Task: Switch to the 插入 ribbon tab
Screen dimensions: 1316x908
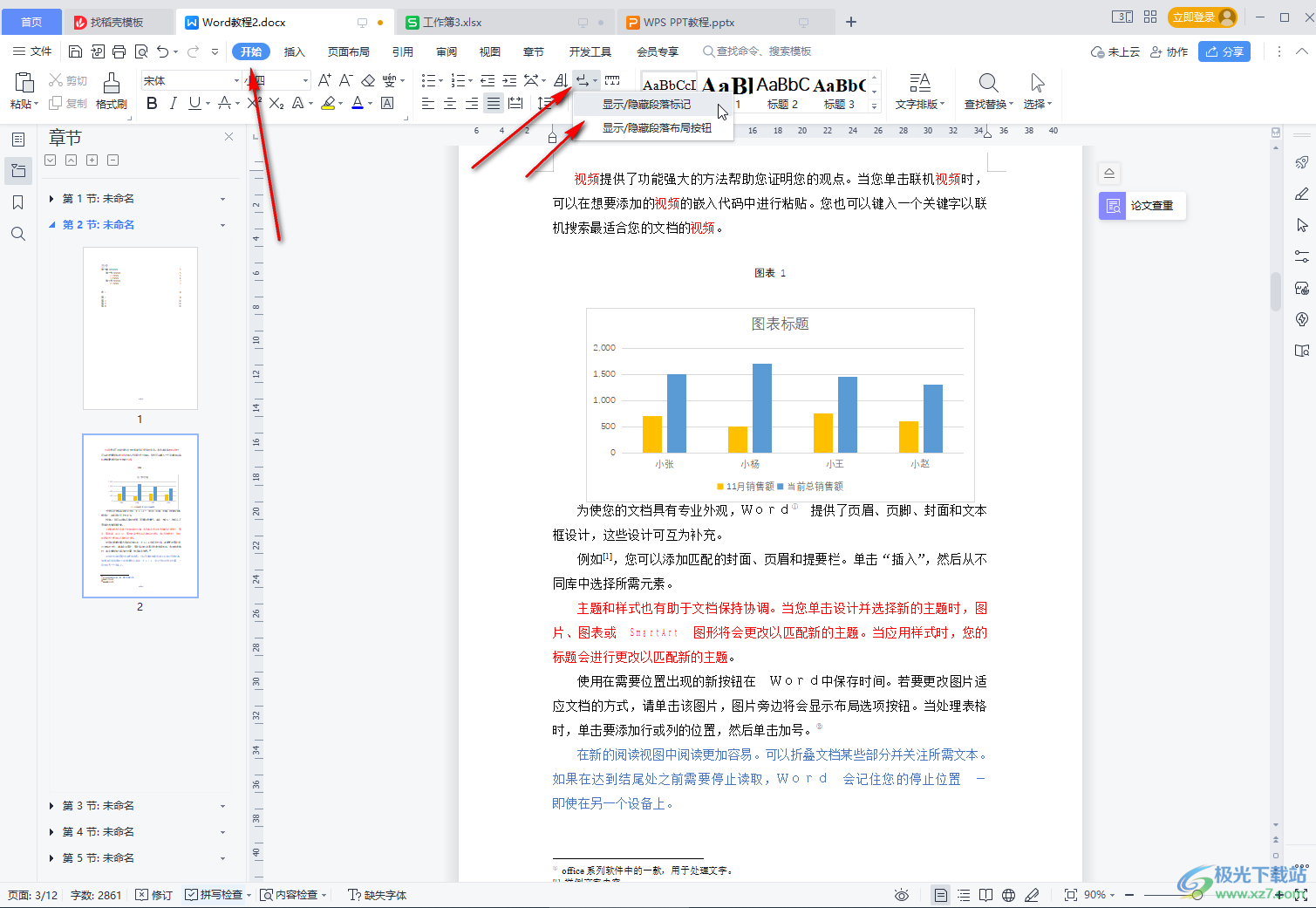Action: (x=295, y=51)
